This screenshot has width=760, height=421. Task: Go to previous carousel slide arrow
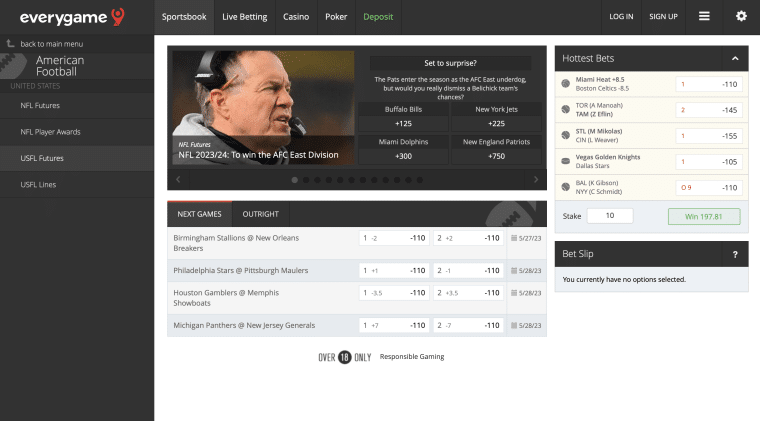coord(178,180)
